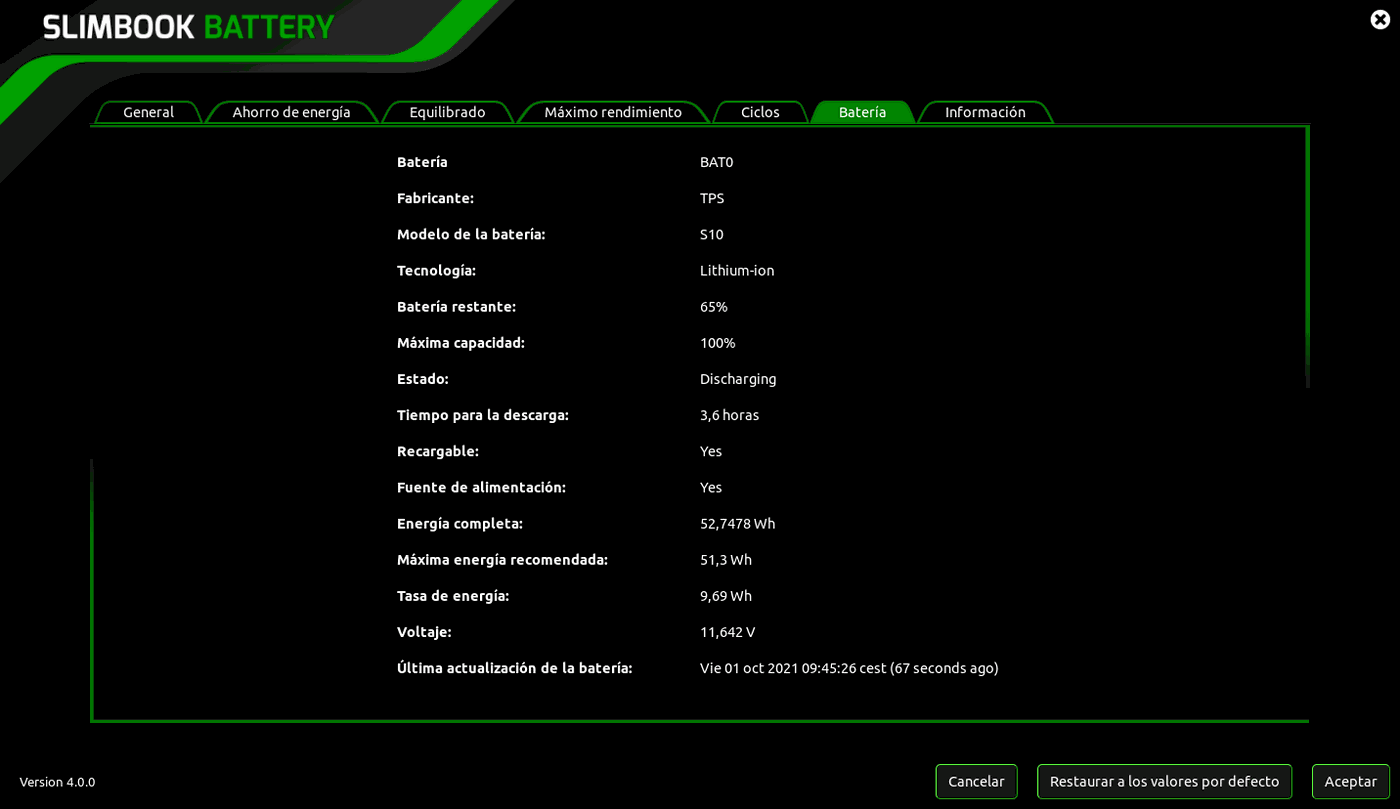1400x809 pixels.
Task: Click the last battery update timestamp
Action: point(849,668)
